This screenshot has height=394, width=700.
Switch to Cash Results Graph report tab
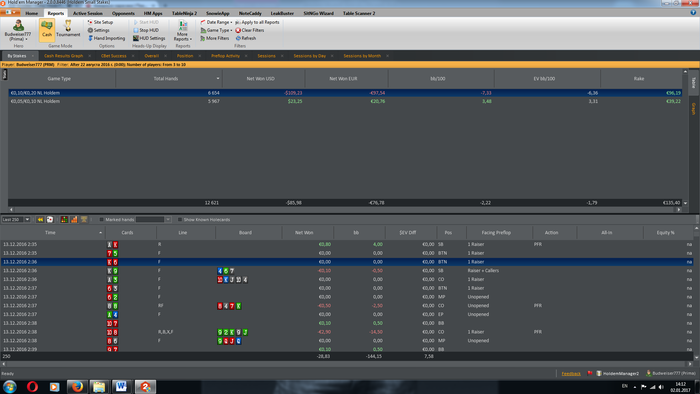click(x=63, y=56)
